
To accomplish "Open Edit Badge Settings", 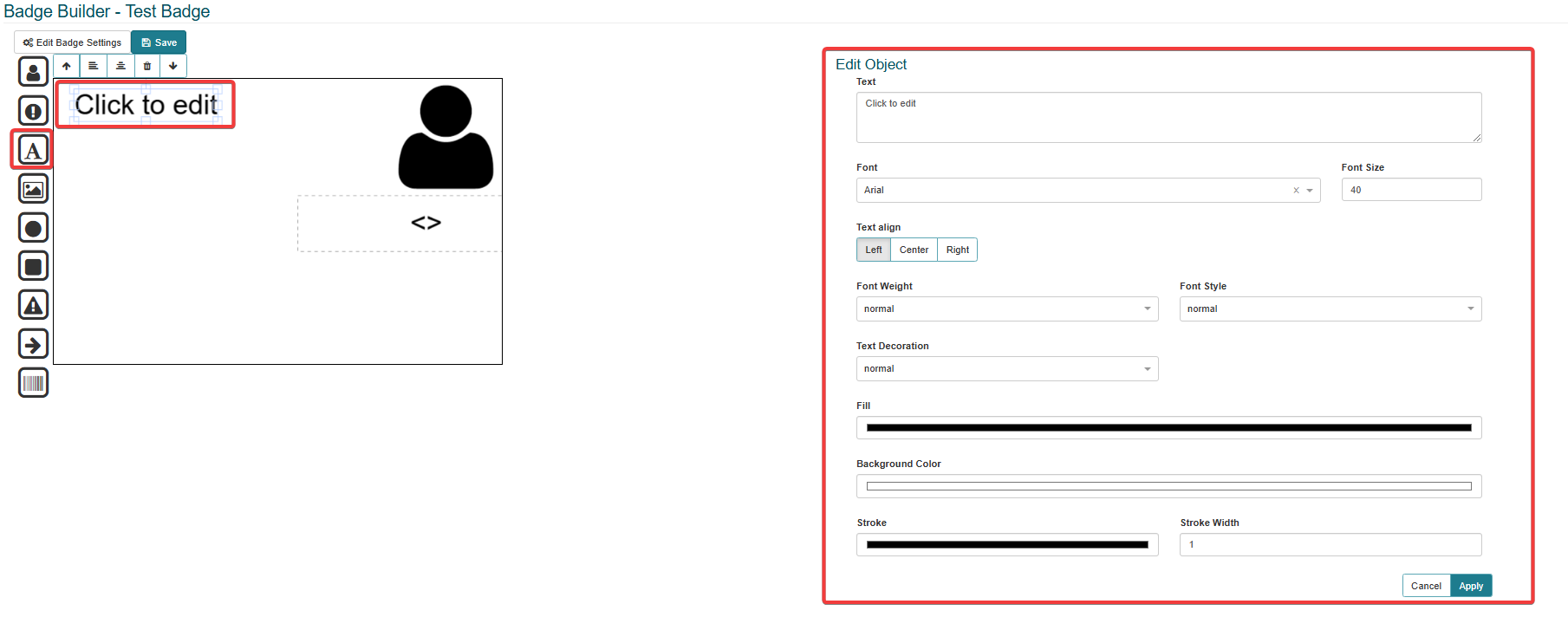I will point(72,42).
